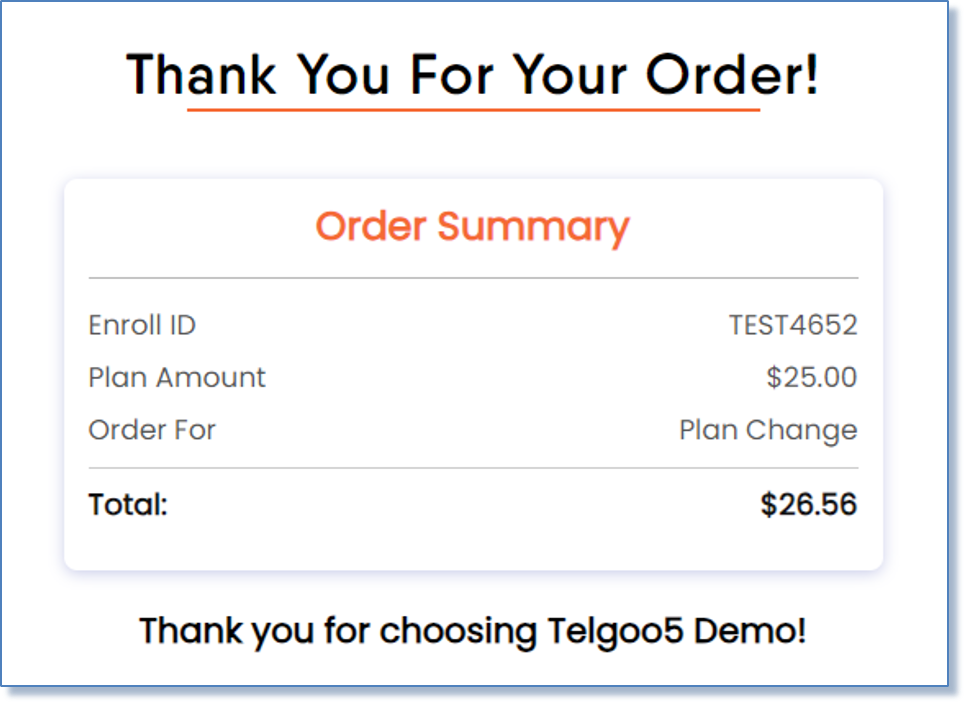This screenshot has width=966, height=704.
Task: Click the word Summary in the orange title
Action: [534, 229]
